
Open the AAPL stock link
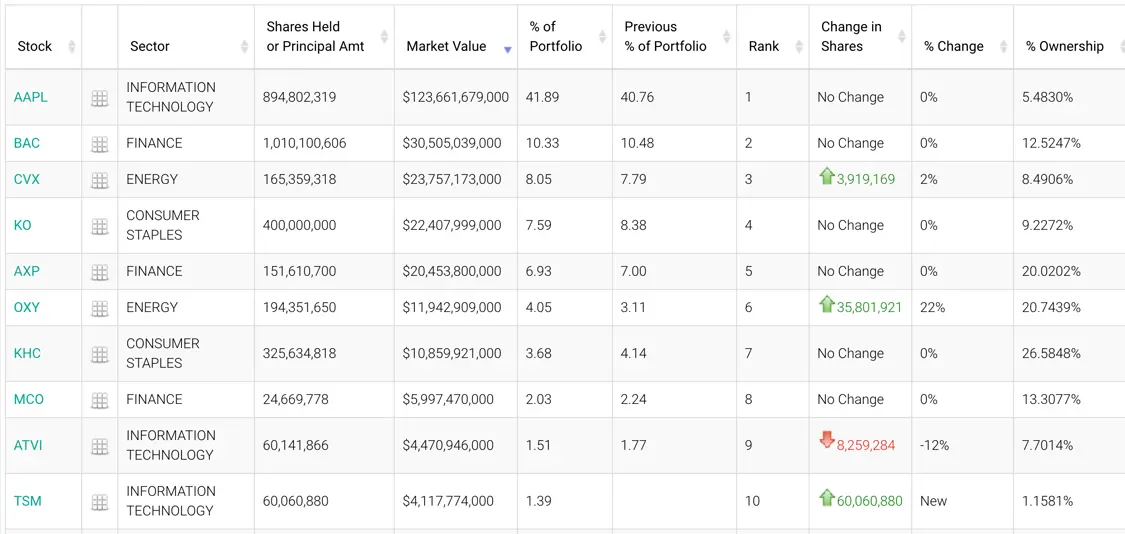31,97
